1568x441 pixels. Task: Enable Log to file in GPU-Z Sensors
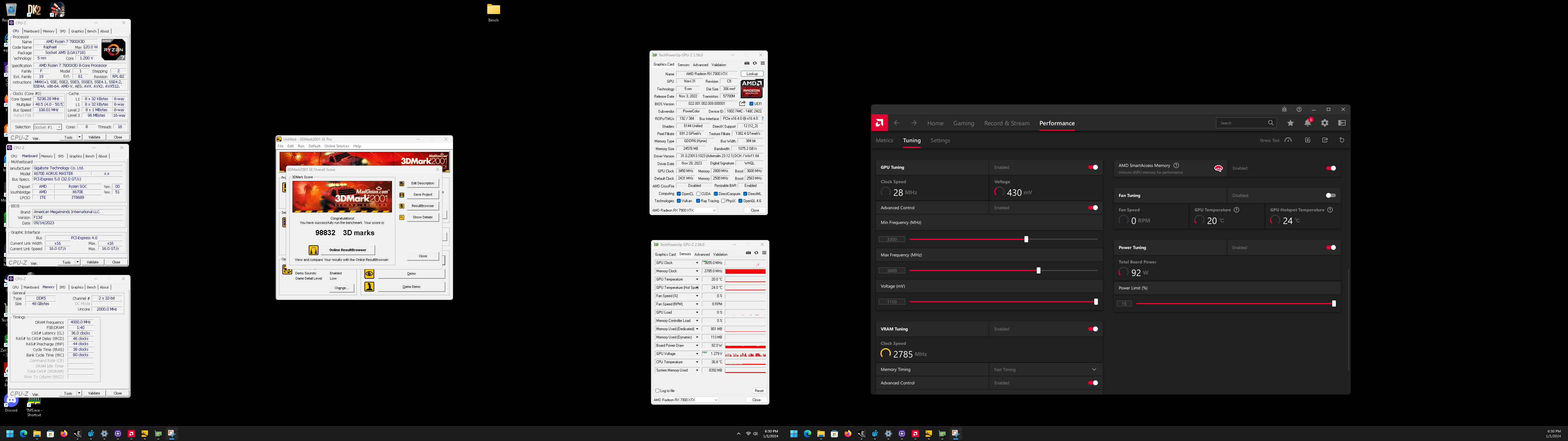tap(658, 391)
